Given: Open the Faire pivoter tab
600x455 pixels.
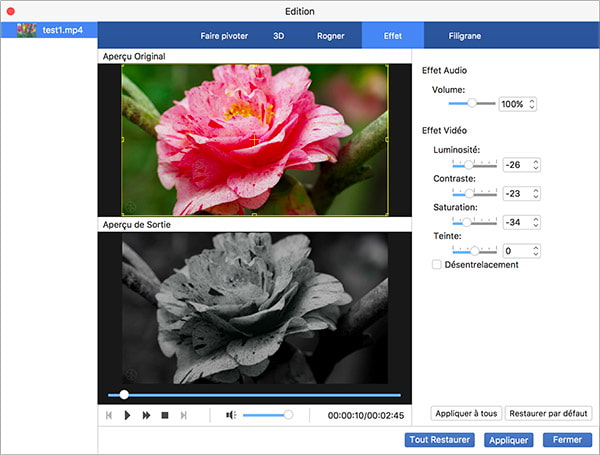Looking at the screenshot, I should point(224,36).
